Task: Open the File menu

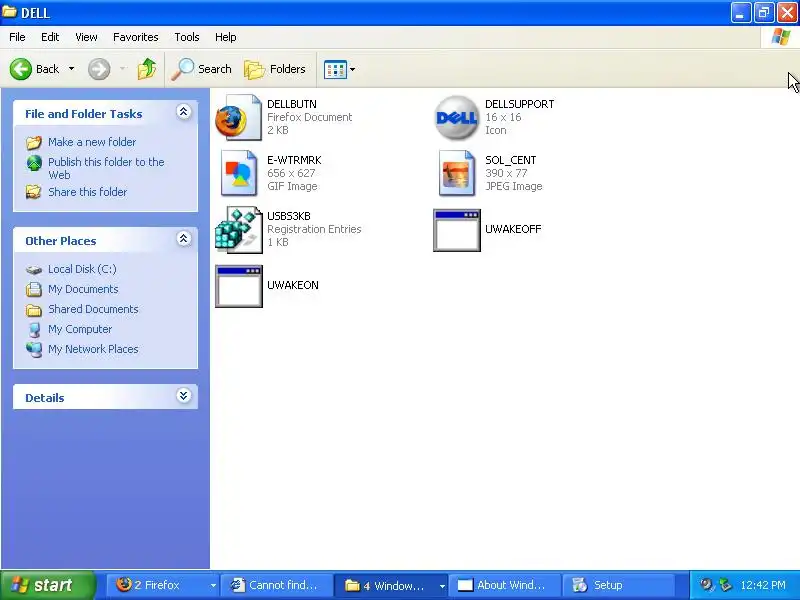Action: (x=17, y=37)
